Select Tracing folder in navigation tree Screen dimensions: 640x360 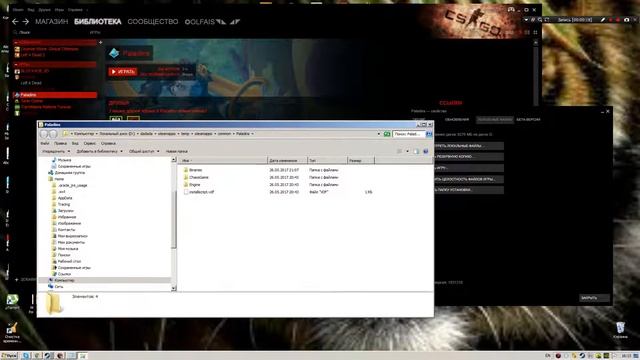pyautogui.click(x=64, y=204)
